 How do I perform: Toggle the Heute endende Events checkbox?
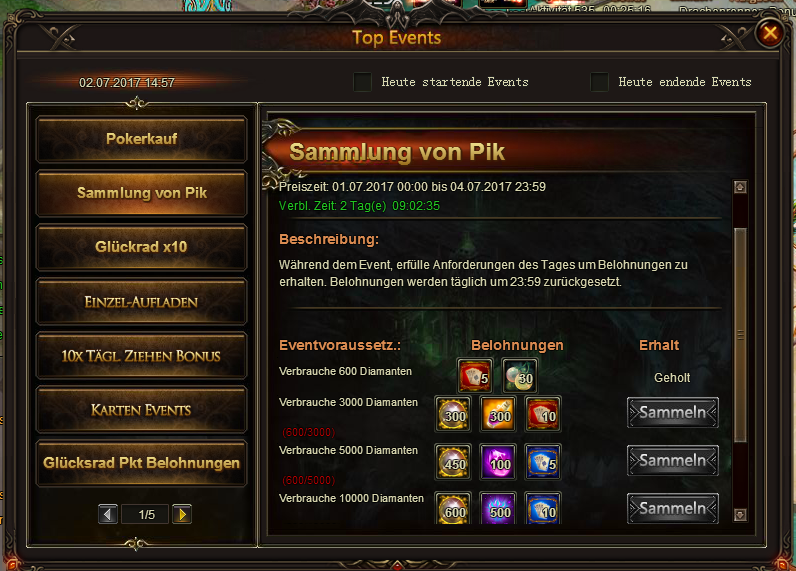(599, 82)
